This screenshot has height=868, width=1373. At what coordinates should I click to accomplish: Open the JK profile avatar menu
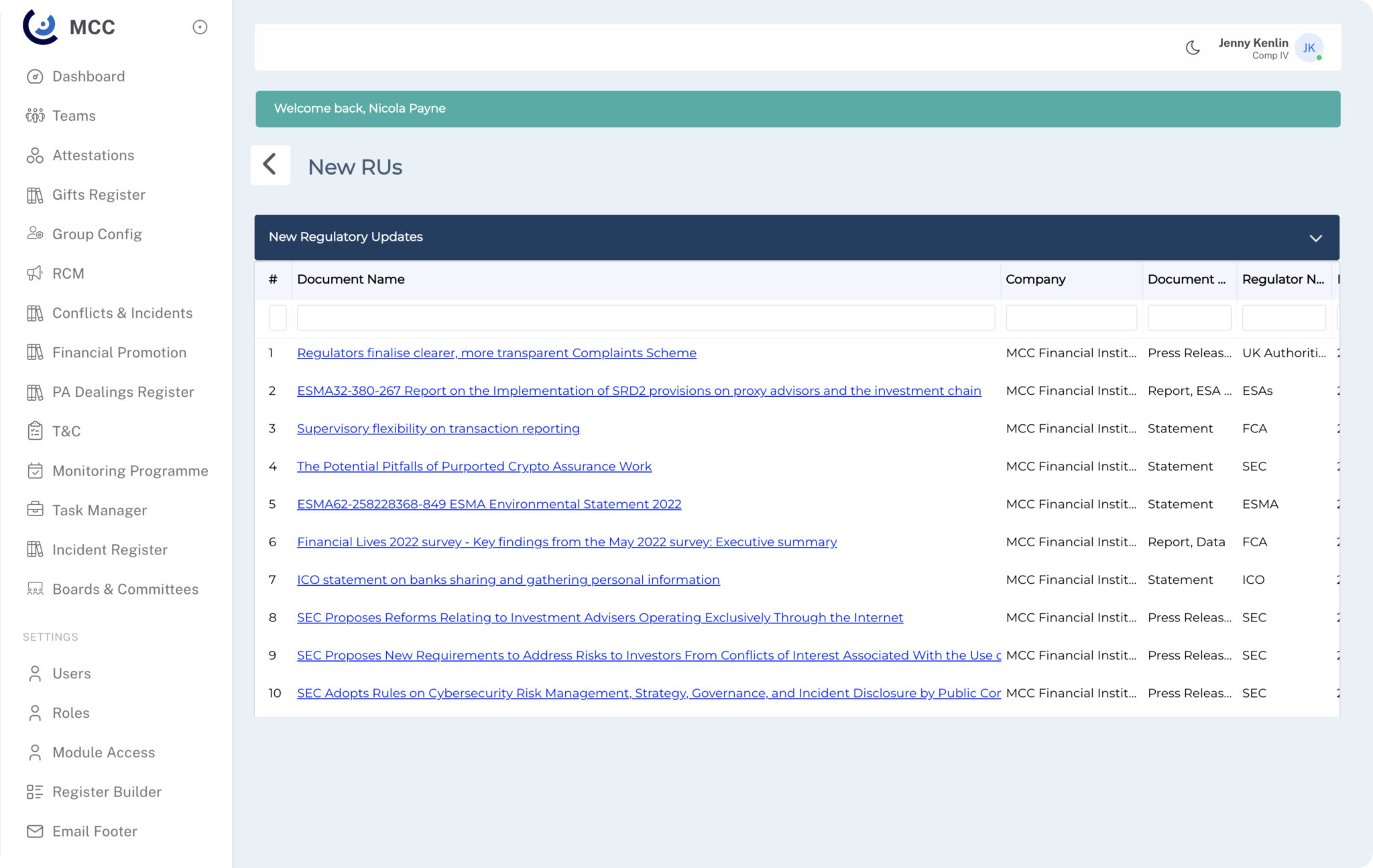[1308, 48]
